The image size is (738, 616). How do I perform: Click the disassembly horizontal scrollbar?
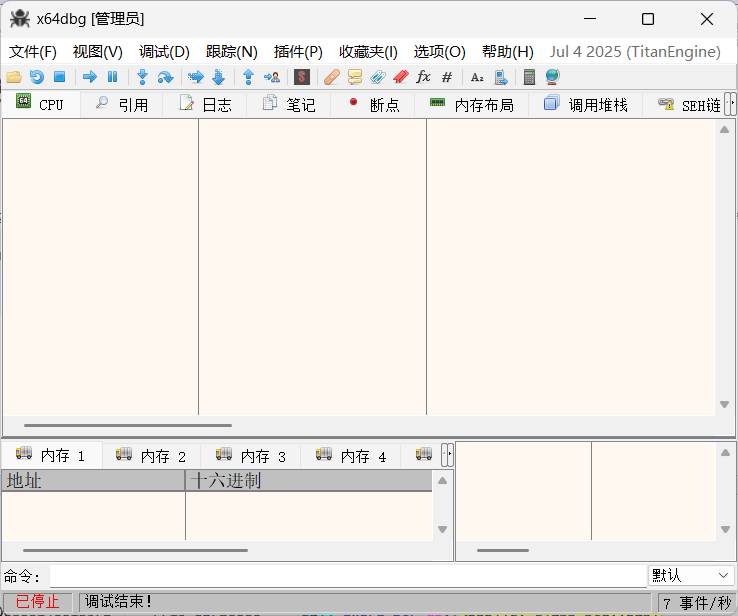pyautogui.click(x=128, y=425)
